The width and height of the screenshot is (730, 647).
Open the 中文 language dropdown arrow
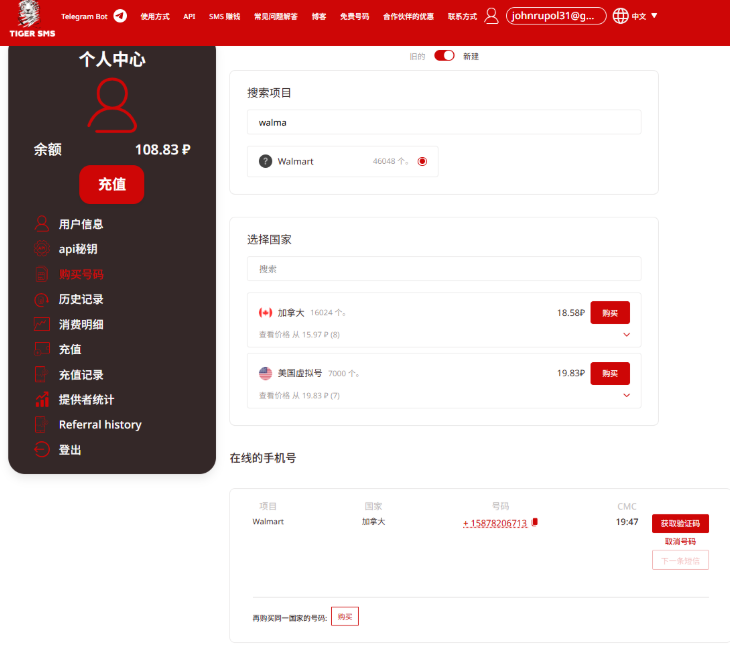(654, 16)
